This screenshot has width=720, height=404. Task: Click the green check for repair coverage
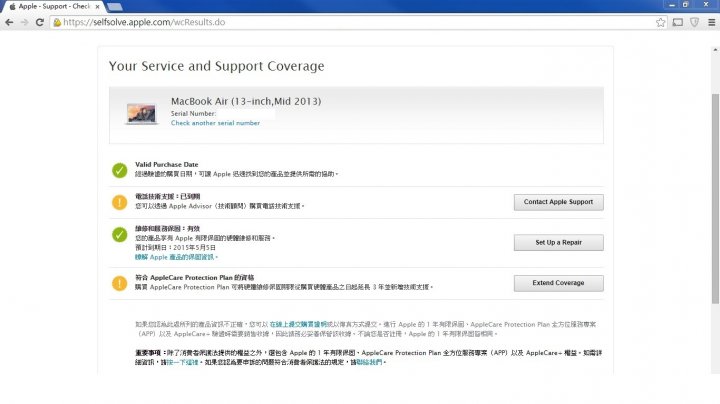click(x=119, y=235)
